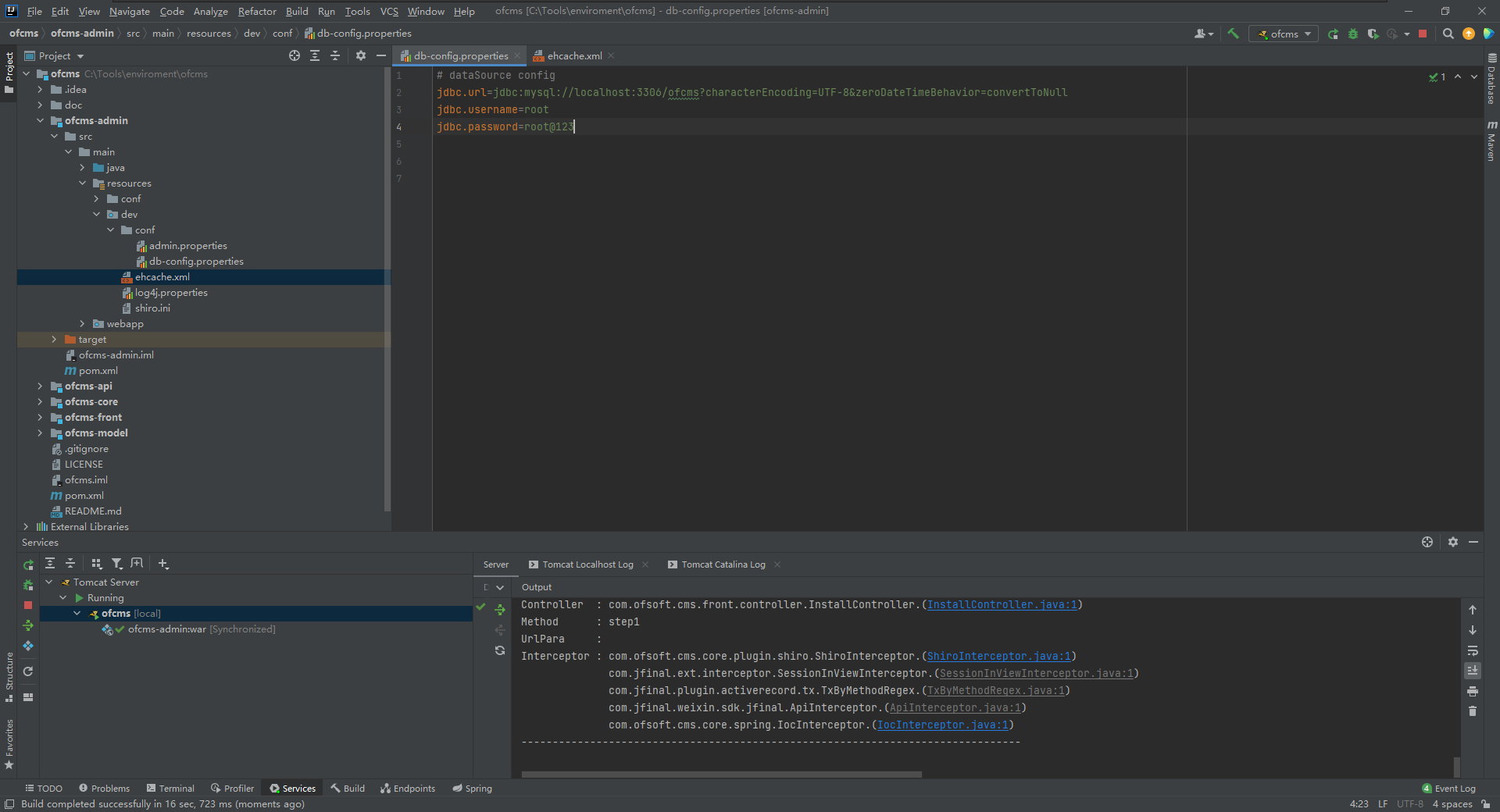This screenshot has width=1500, height=812.
Task: Toggle the quick-access icon in status bar
Action: point(9,804)
